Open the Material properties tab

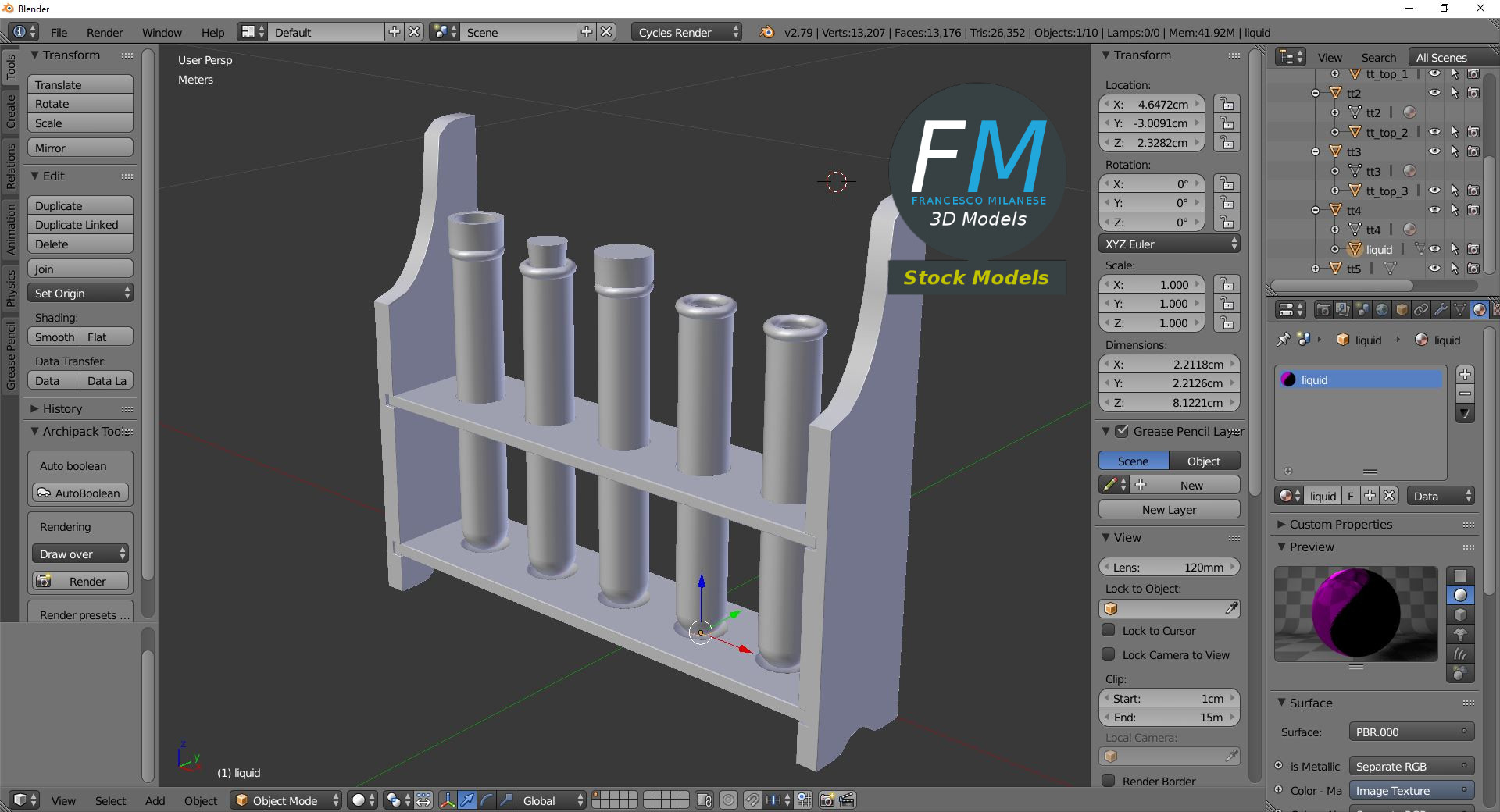click(x=1478, y=309)
